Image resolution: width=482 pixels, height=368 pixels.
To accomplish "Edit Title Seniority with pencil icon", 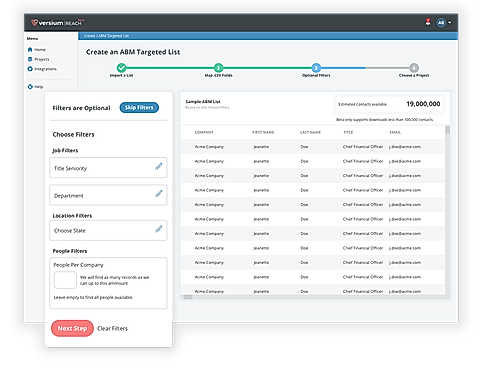I will click(x=159, y=166).
